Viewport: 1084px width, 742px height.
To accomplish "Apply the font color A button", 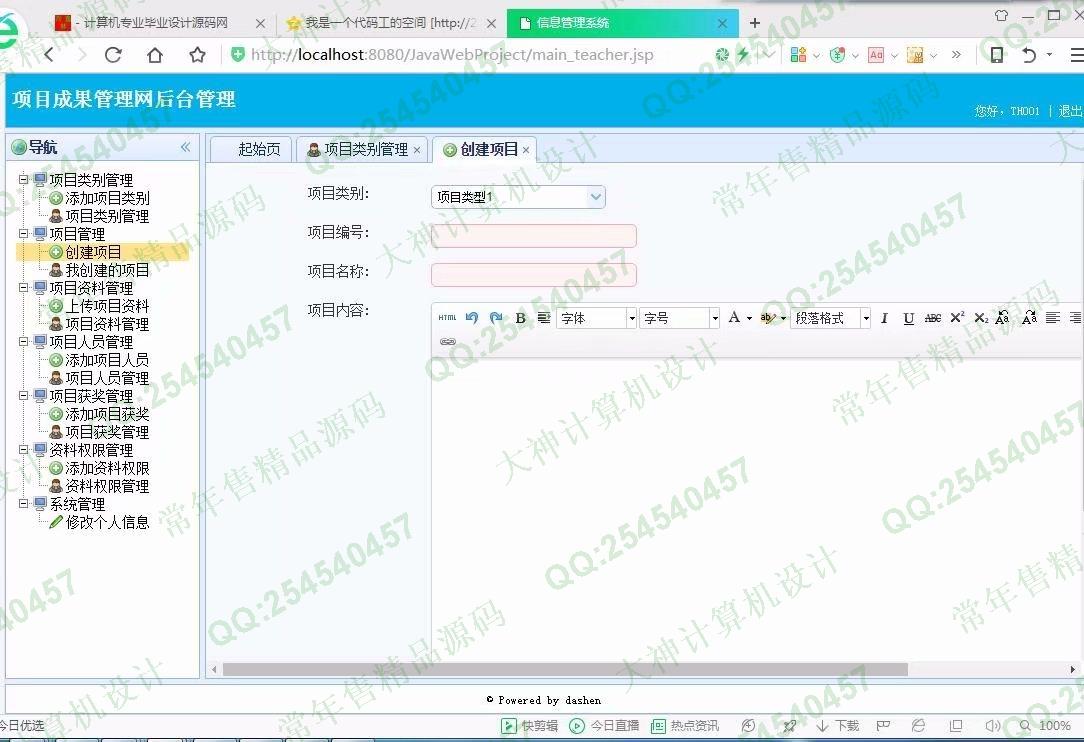I will [734, 317].
